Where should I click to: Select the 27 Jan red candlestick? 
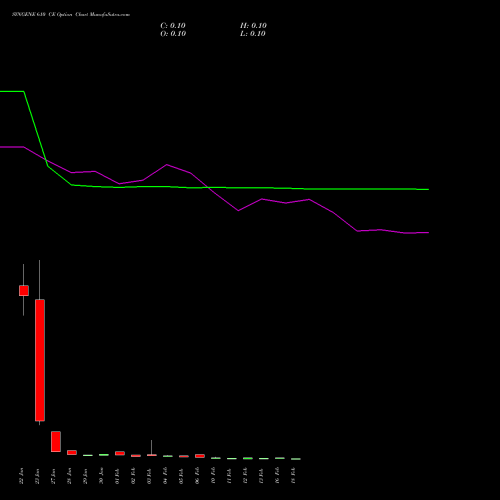[x=56, y=442]
